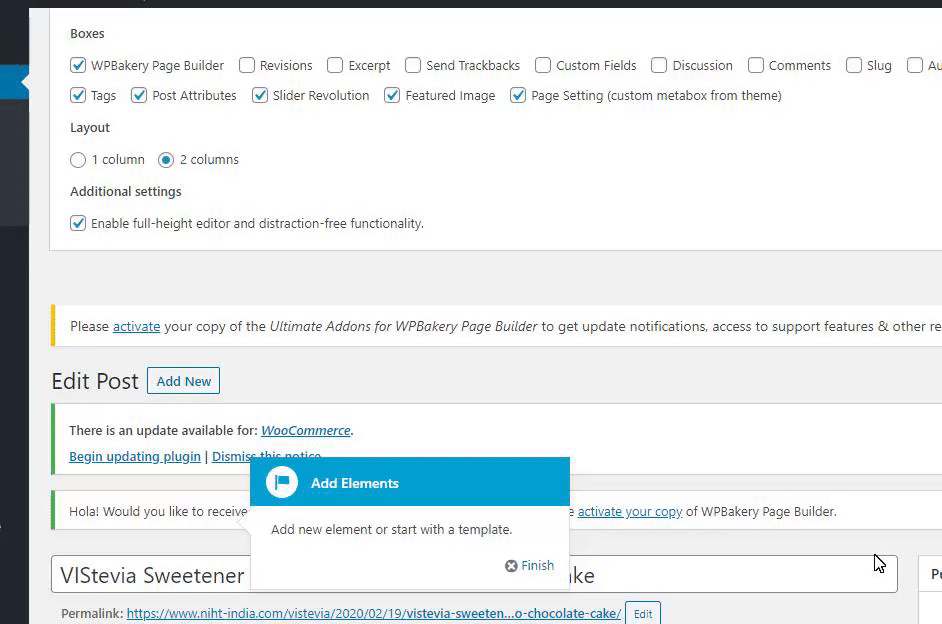This screenshot has height=624, width=942.
Task: Open the post permalink URL
Action: click(374, 613)
